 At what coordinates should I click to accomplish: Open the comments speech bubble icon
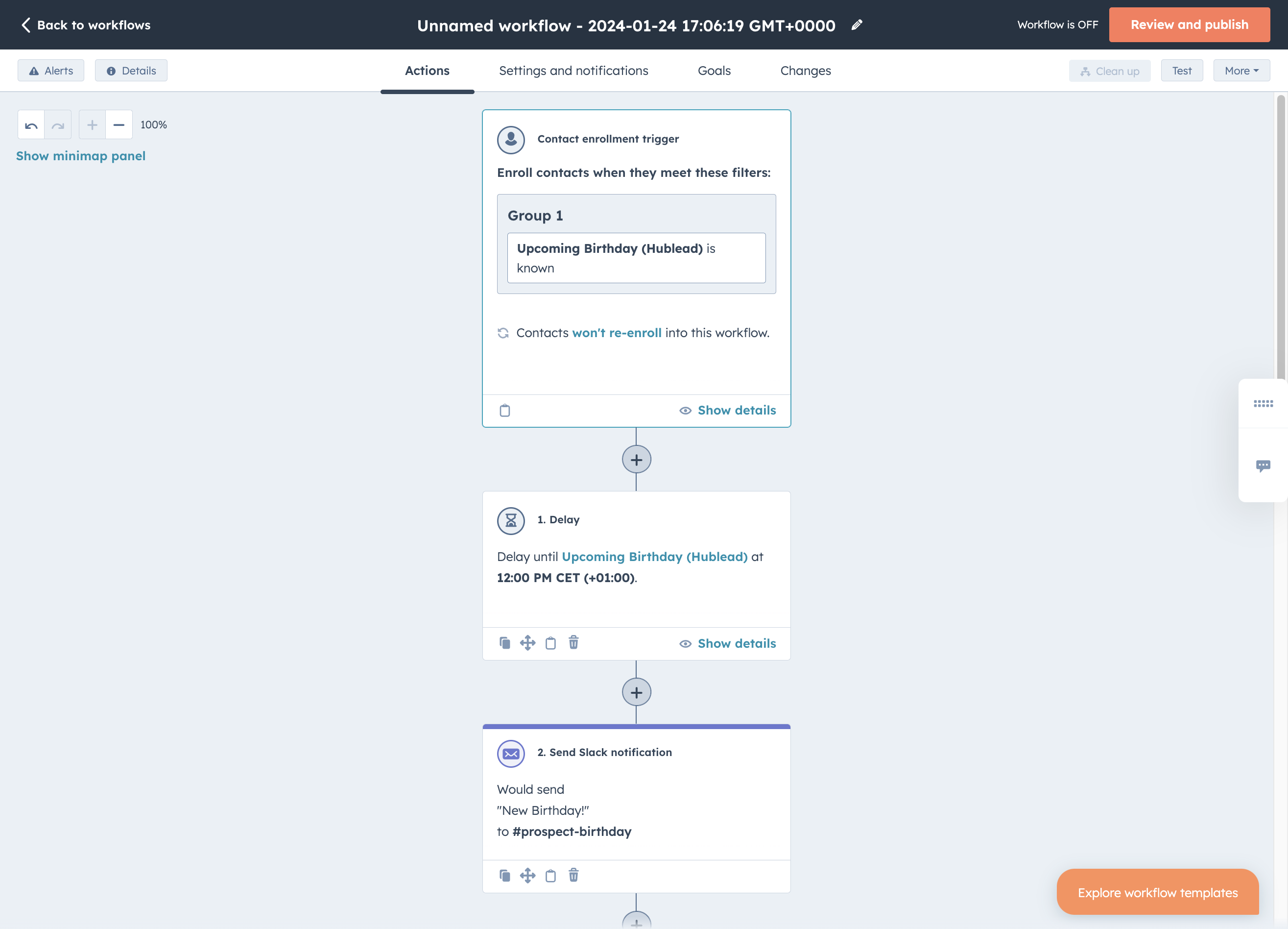pos(1263,466)
